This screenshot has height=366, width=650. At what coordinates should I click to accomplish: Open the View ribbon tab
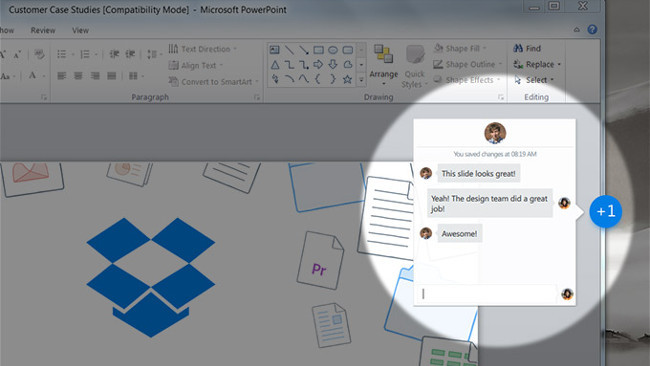[x=80, y=30]
